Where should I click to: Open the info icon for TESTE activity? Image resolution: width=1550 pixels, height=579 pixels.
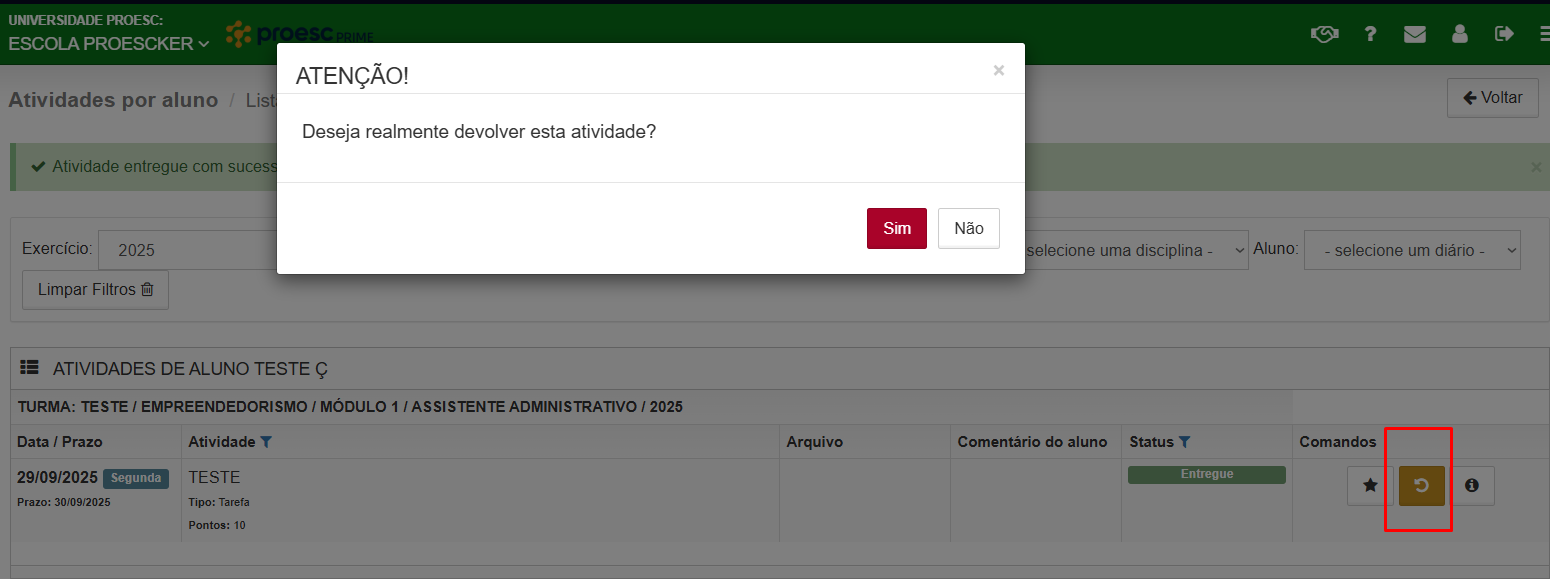point(1472,486)
